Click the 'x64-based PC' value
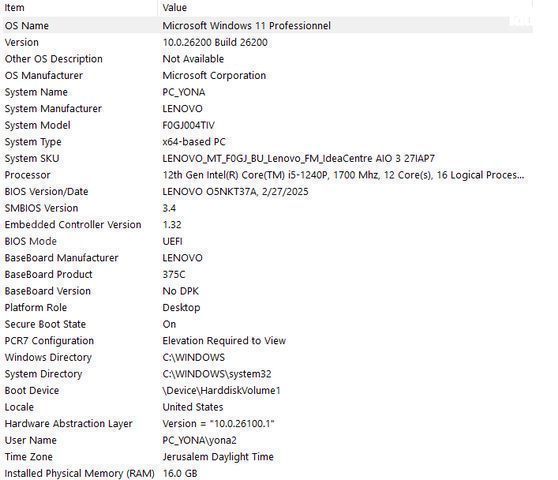The image size is (558, 480). (x=194, y=142)
